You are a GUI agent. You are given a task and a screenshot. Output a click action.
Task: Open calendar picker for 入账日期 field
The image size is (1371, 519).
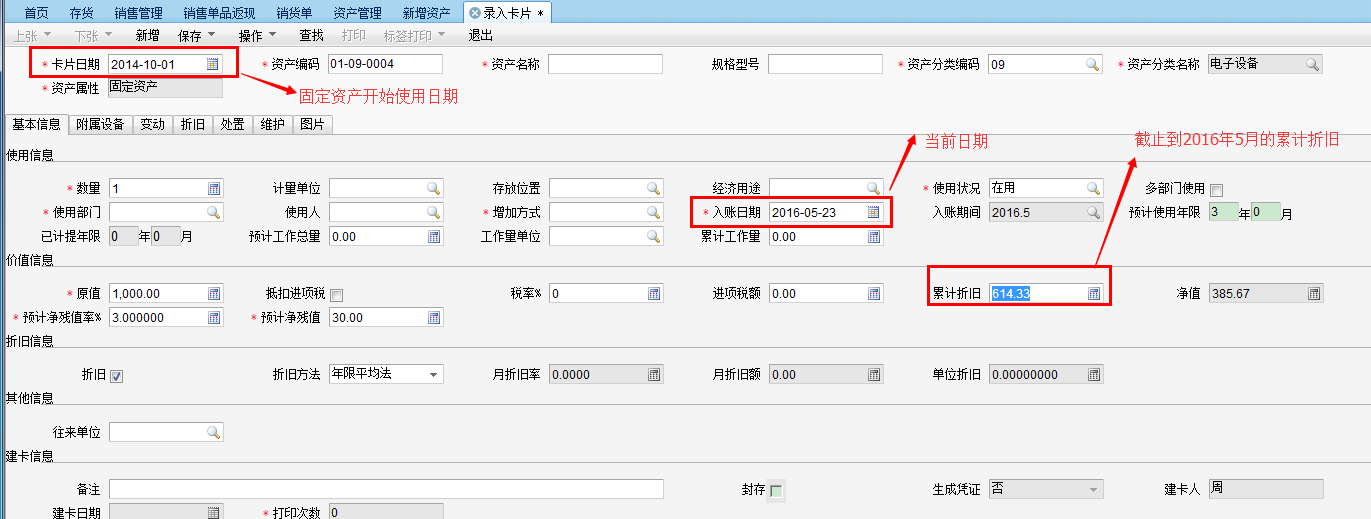pyautogui.click(x=874, y=212)
